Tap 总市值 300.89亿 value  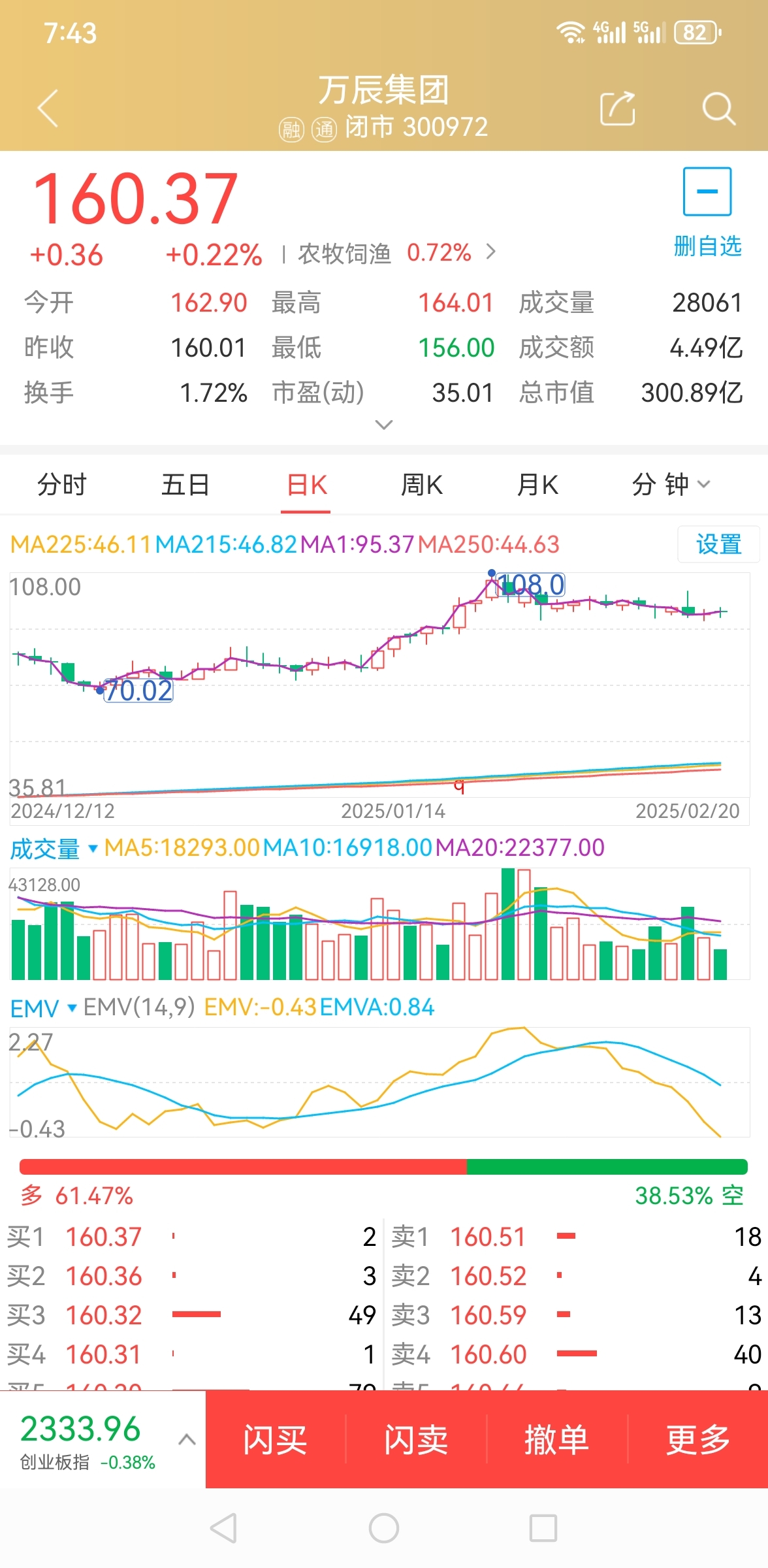point(692,393)
